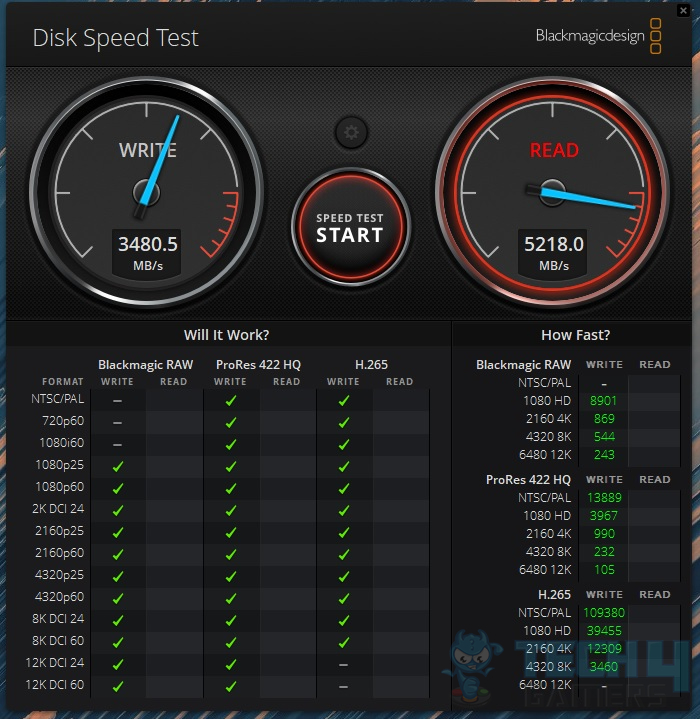Click the H.265 write dash for 12K DCI 24
The height and width of the screenshot is (719, 700).
[x=343, y=664]
